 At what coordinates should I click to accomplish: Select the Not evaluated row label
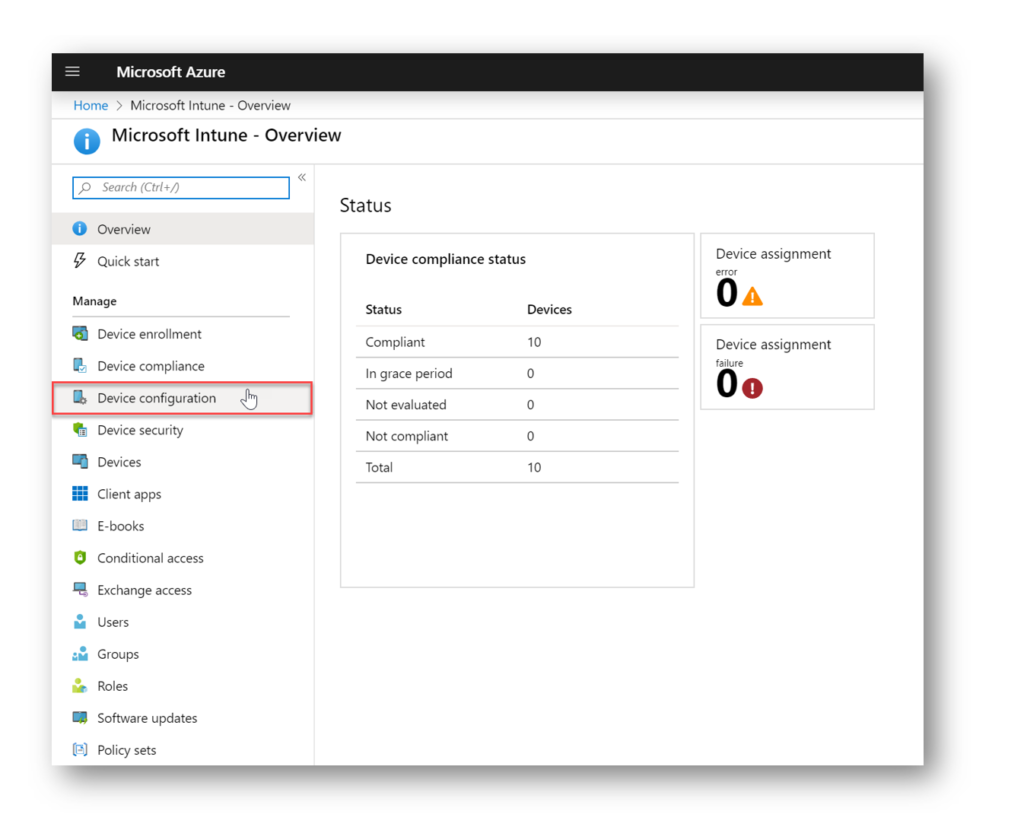[406, 404]
